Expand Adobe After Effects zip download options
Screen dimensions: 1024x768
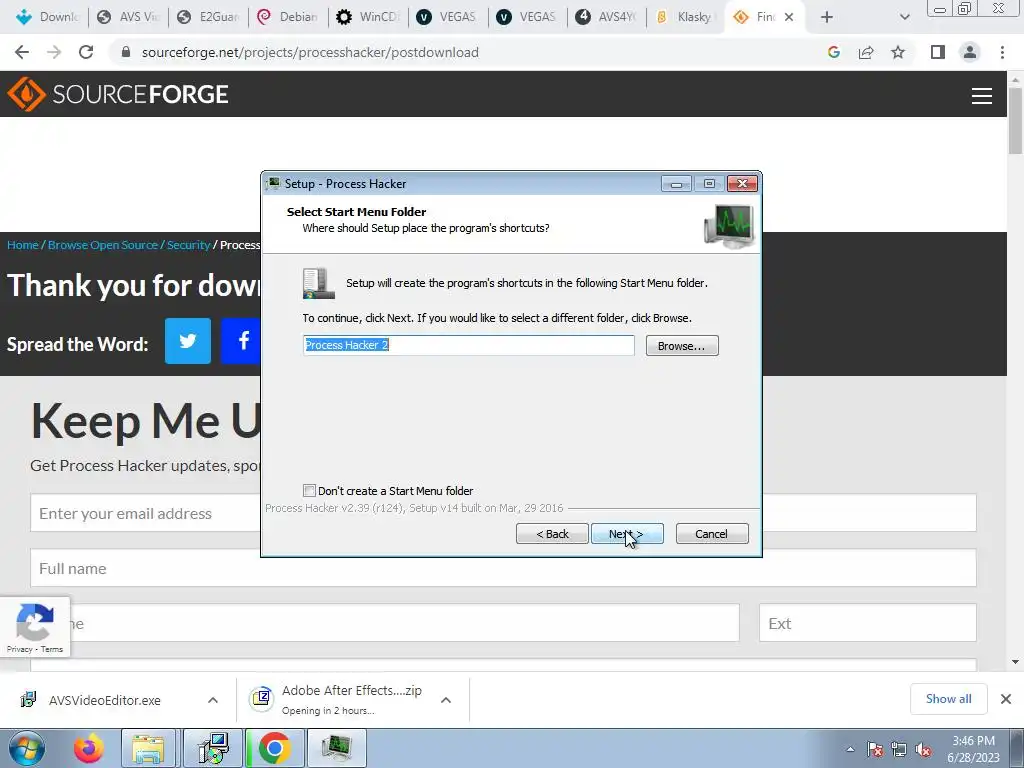pos(446,700)
